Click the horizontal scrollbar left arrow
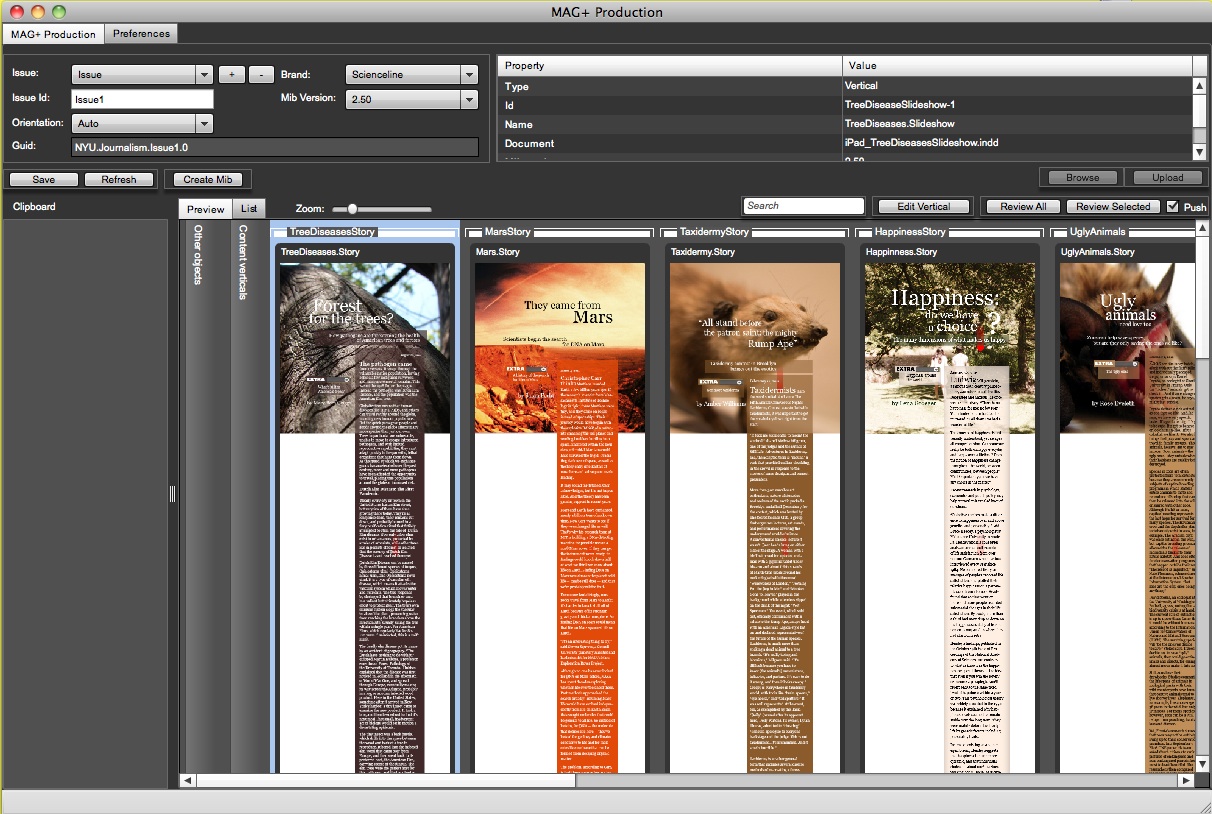Screen dimensions: 1212x814 186,780
